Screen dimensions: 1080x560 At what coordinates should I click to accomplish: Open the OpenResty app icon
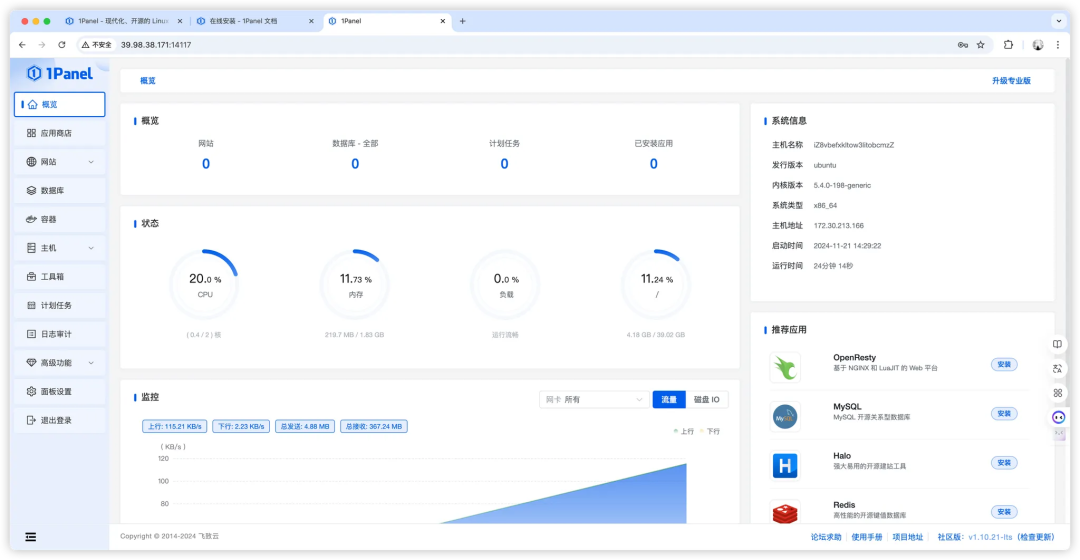click(785, 367)
